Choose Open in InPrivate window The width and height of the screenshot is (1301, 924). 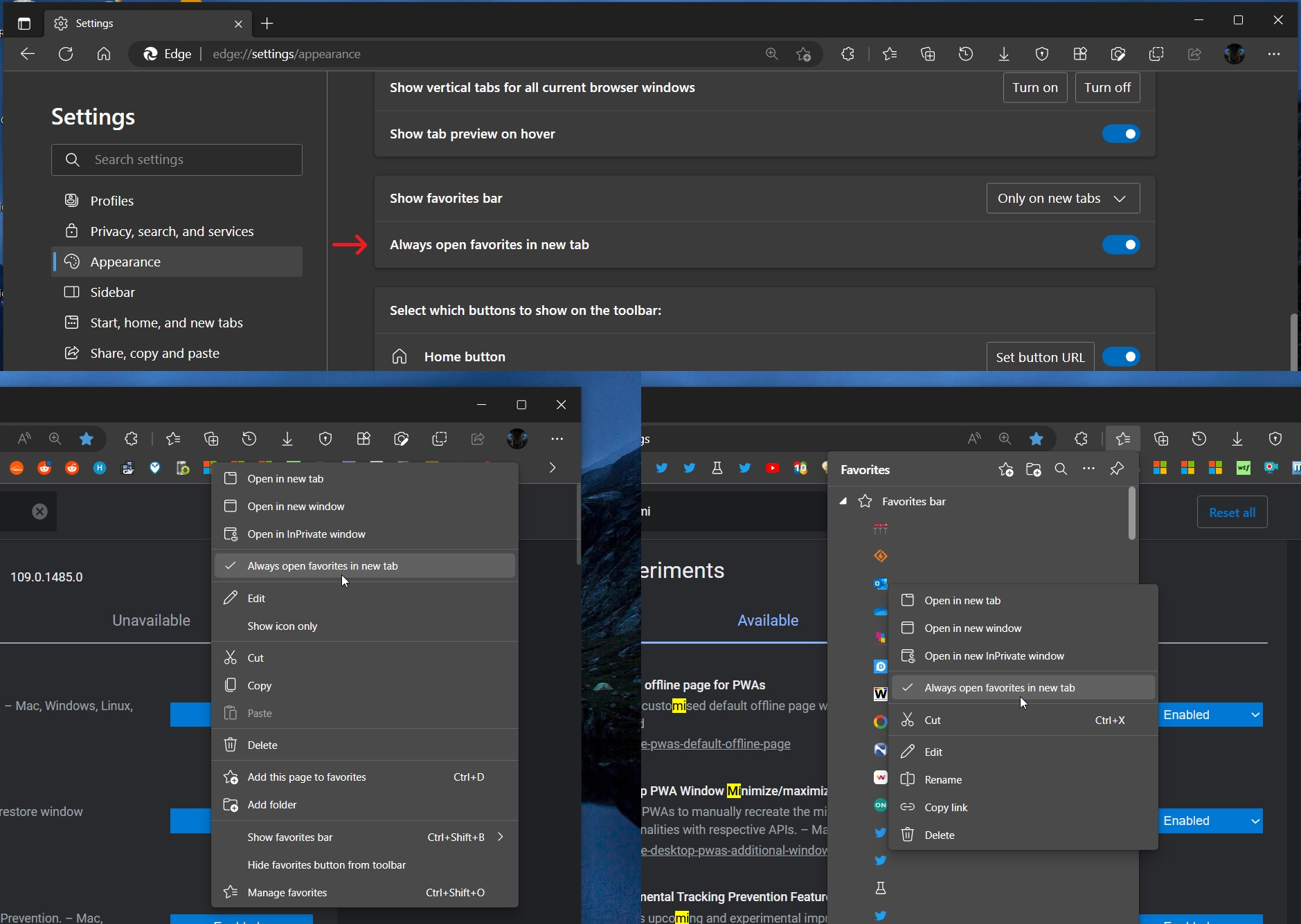(365, 534)
